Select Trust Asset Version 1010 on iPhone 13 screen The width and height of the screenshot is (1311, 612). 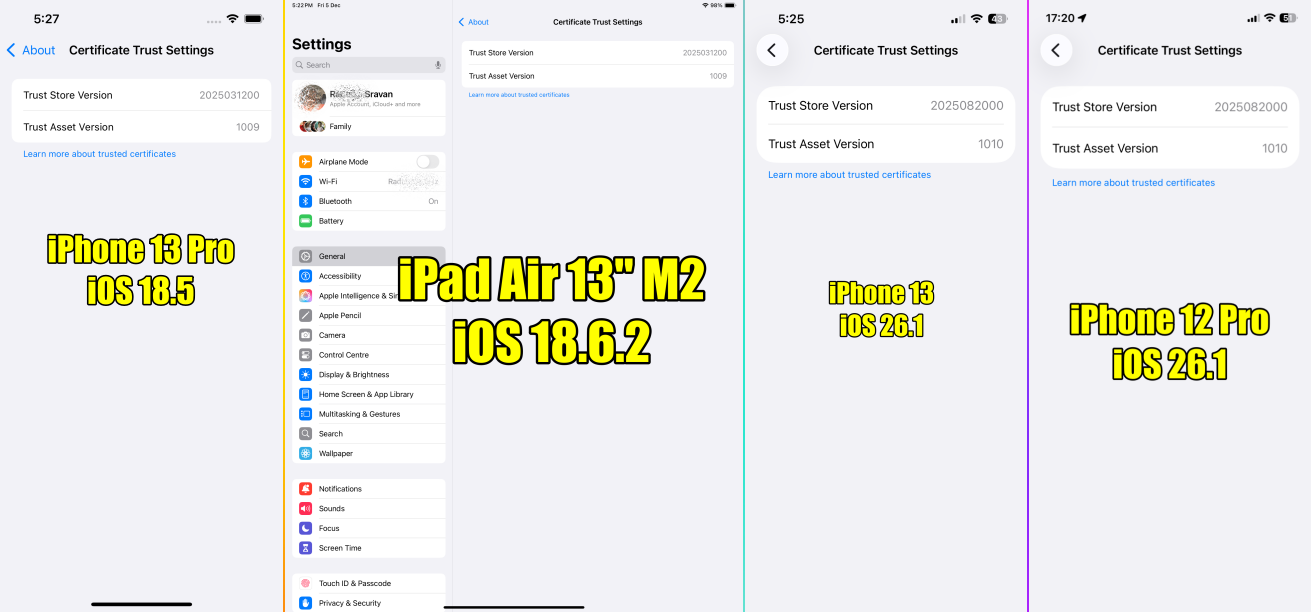[886, 144]
